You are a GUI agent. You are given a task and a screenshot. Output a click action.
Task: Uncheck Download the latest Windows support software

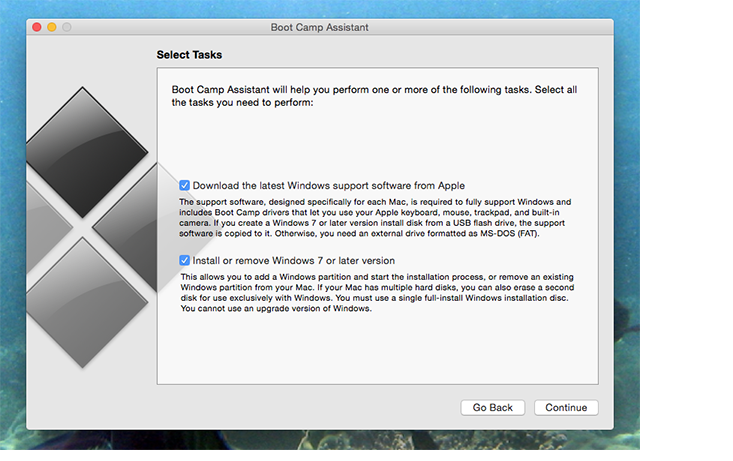pyautogui.click(x=185, y=186)
